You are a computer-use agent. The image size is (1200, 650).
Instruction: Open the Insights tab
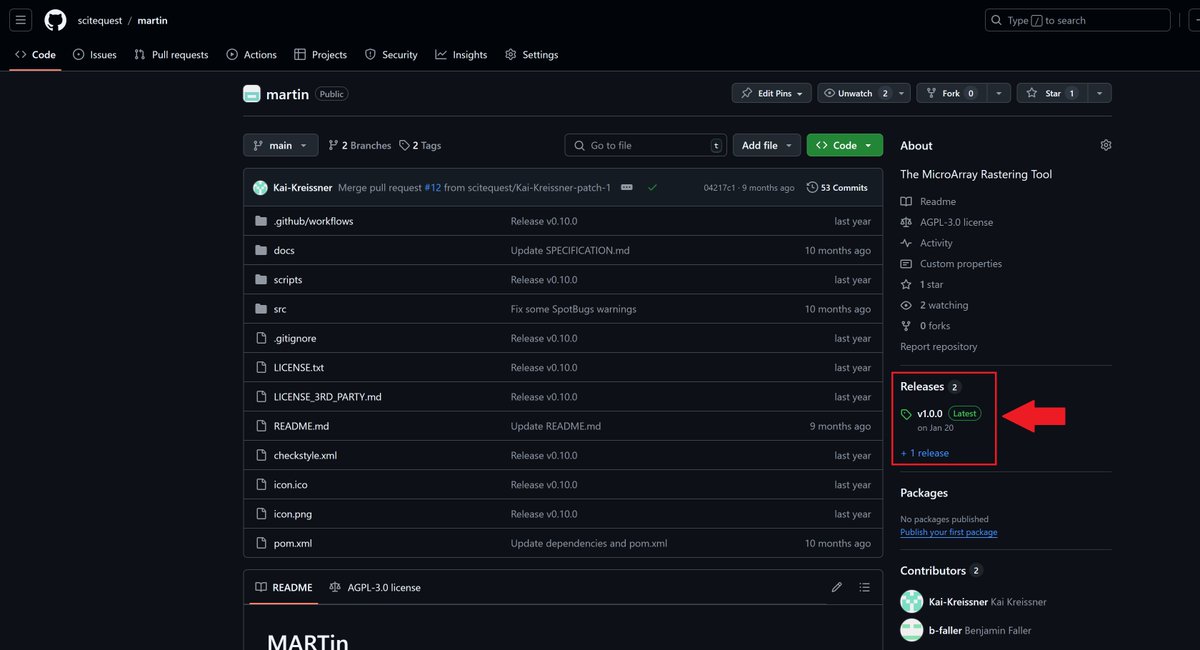[461, 55]
